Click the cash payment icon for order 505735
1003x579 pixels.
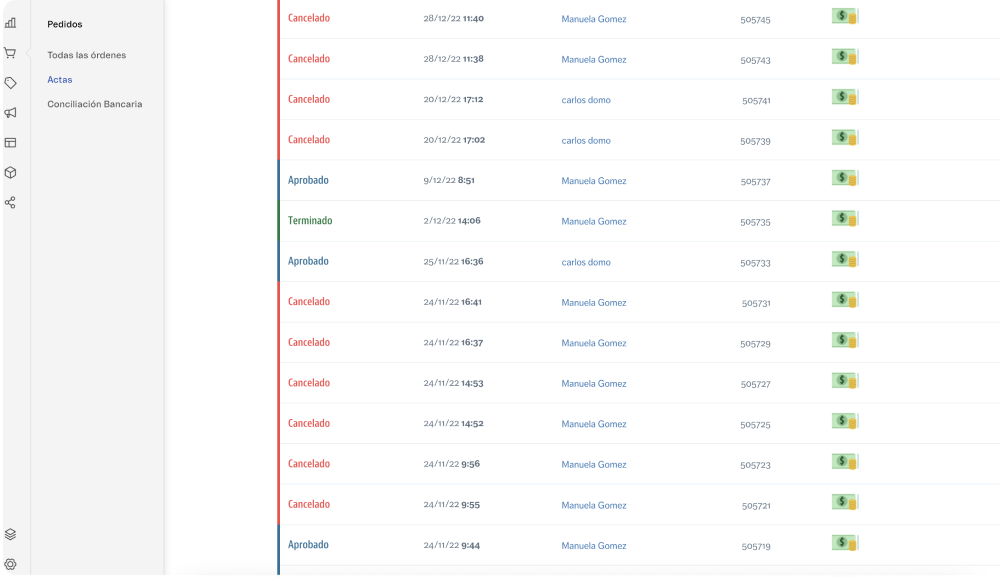pos(845,218)
